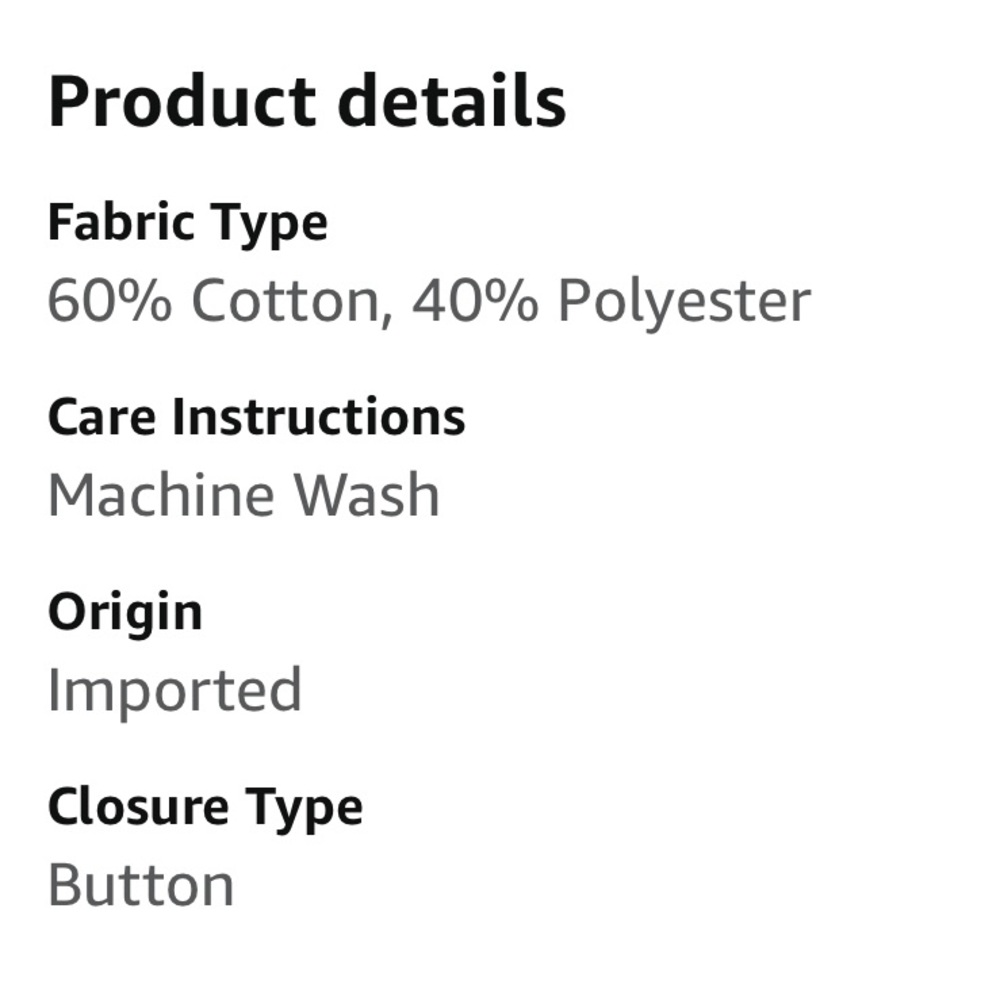This screenshot has width=1000, height=1000.
Task: Click the Button closure value
Action: [x=140, y=885]
